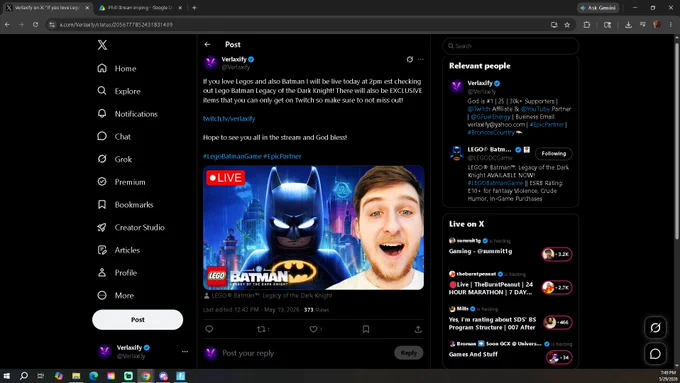Open the post's three-dot more menu
Screen dimensions: 680x383
421,59
